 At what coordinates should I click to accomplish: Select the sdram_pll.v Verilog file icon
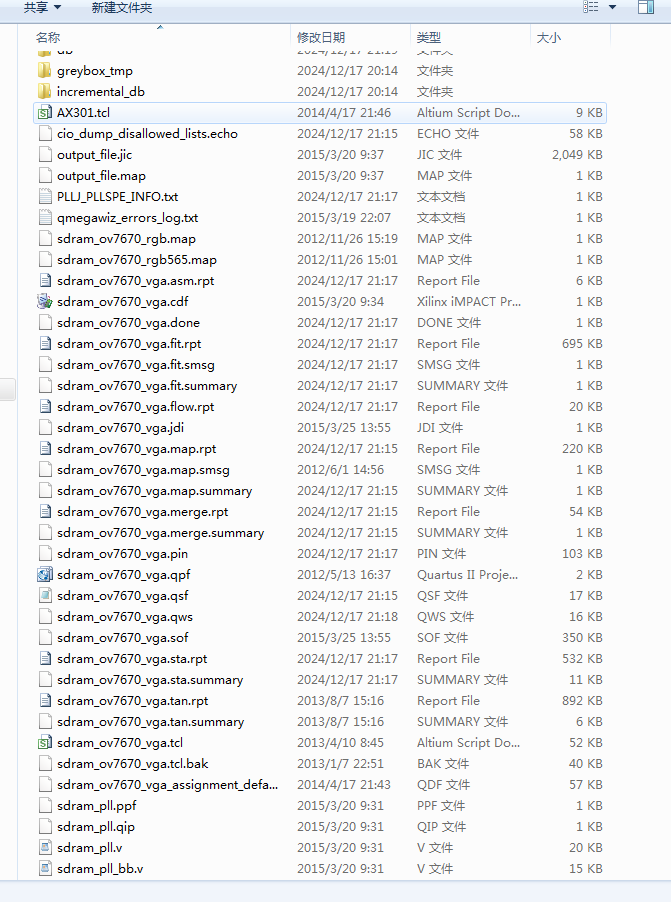tap(44, 848)
